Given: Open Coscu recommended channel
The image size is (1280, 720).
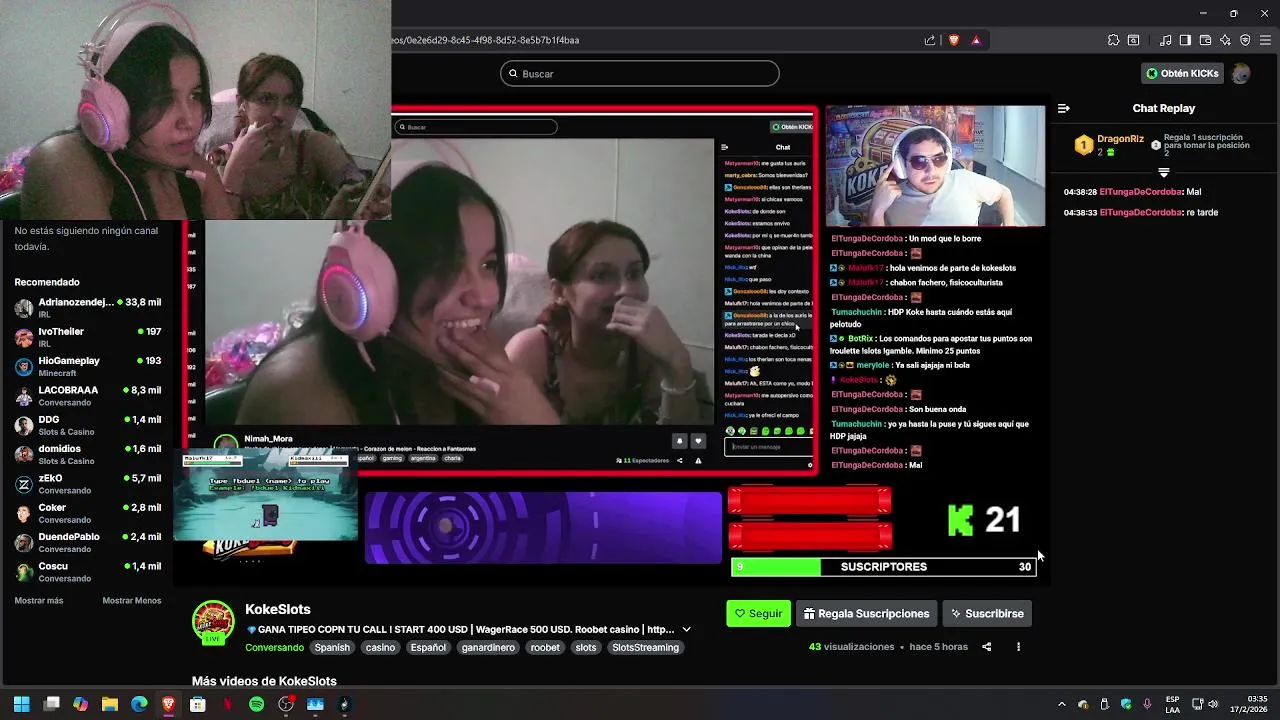Looking at the screenshot, I should pyautogui.click(x=87, y=572).
